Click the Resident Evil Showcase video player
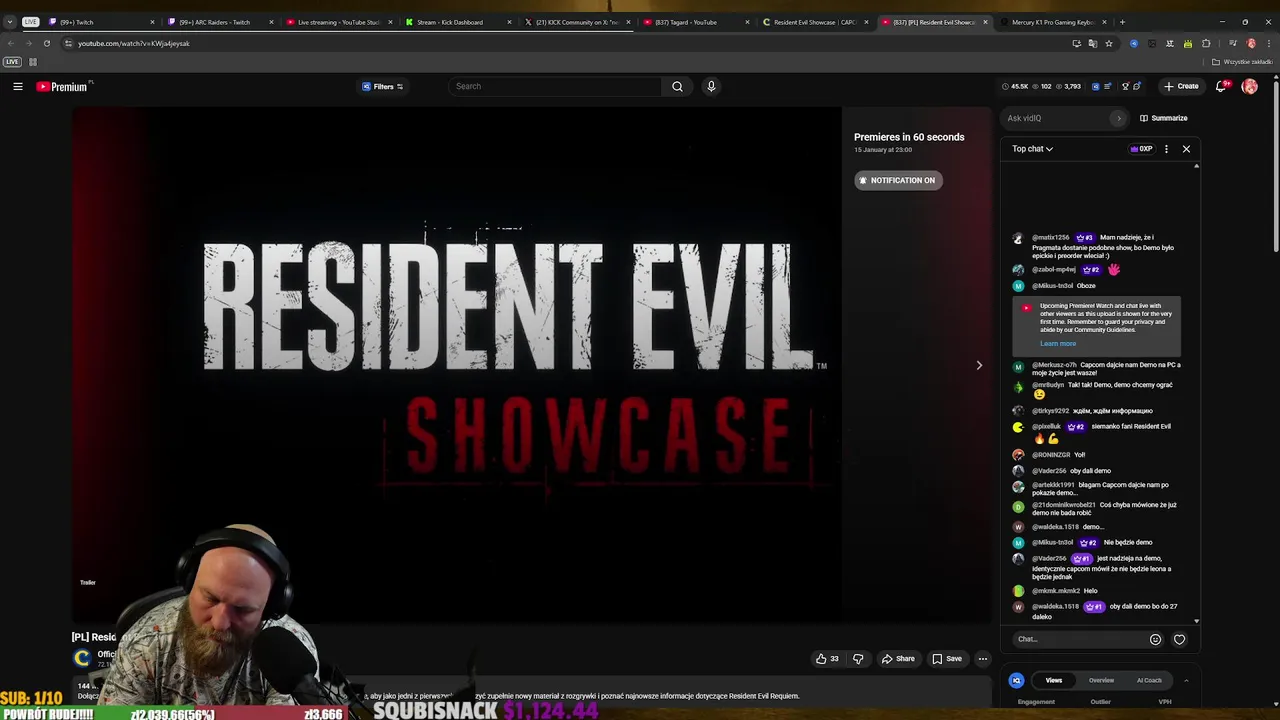The height and width of the screenshot is (720, 1280). pos(456,365)
